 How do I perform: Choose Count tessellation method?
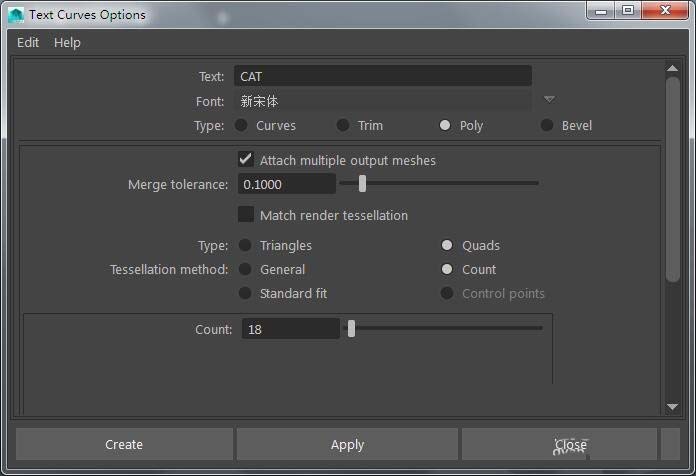(447, 269)
